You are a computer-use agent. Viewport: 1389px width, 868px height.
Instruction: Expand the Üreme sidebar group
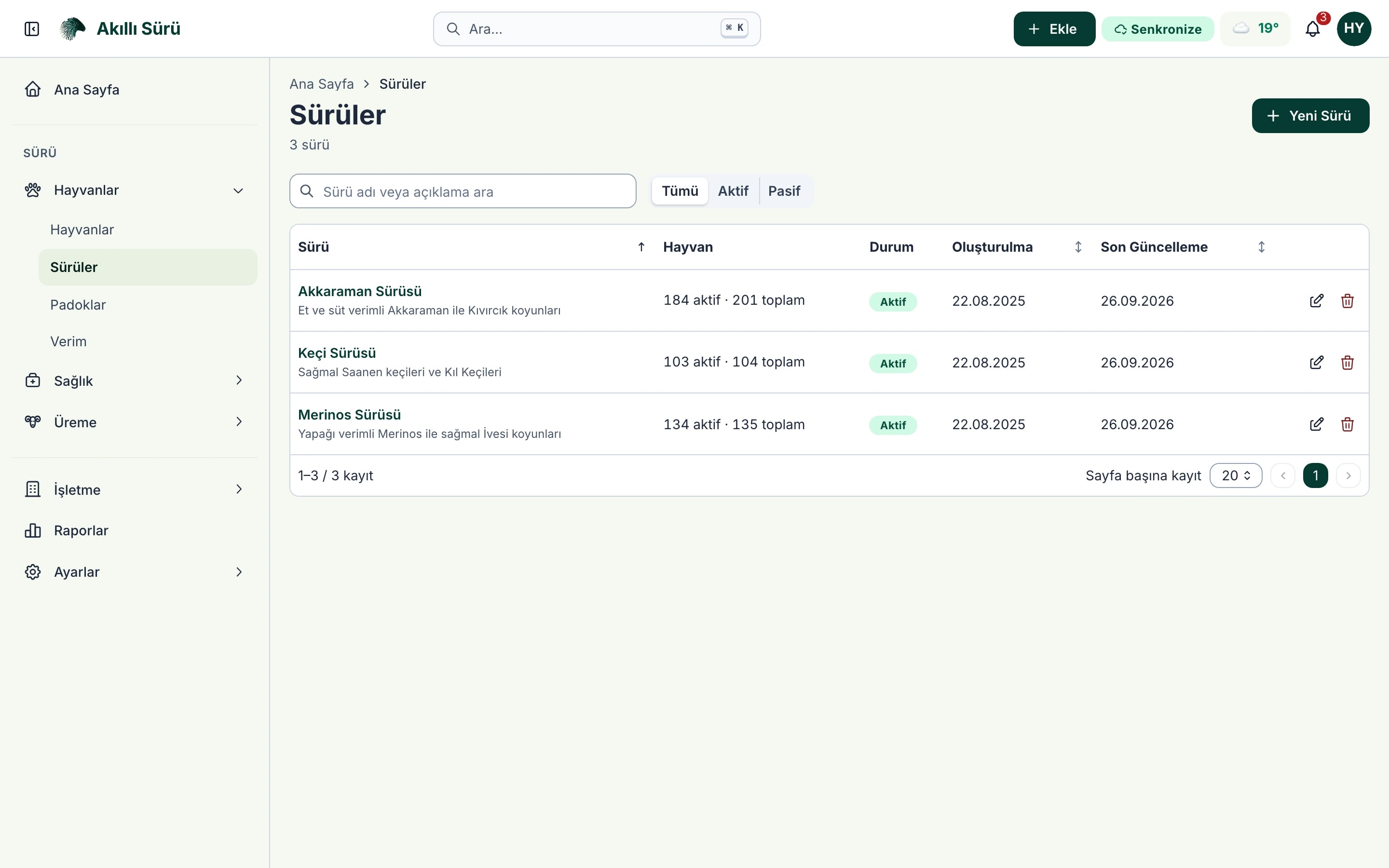(x=134, y=422)
